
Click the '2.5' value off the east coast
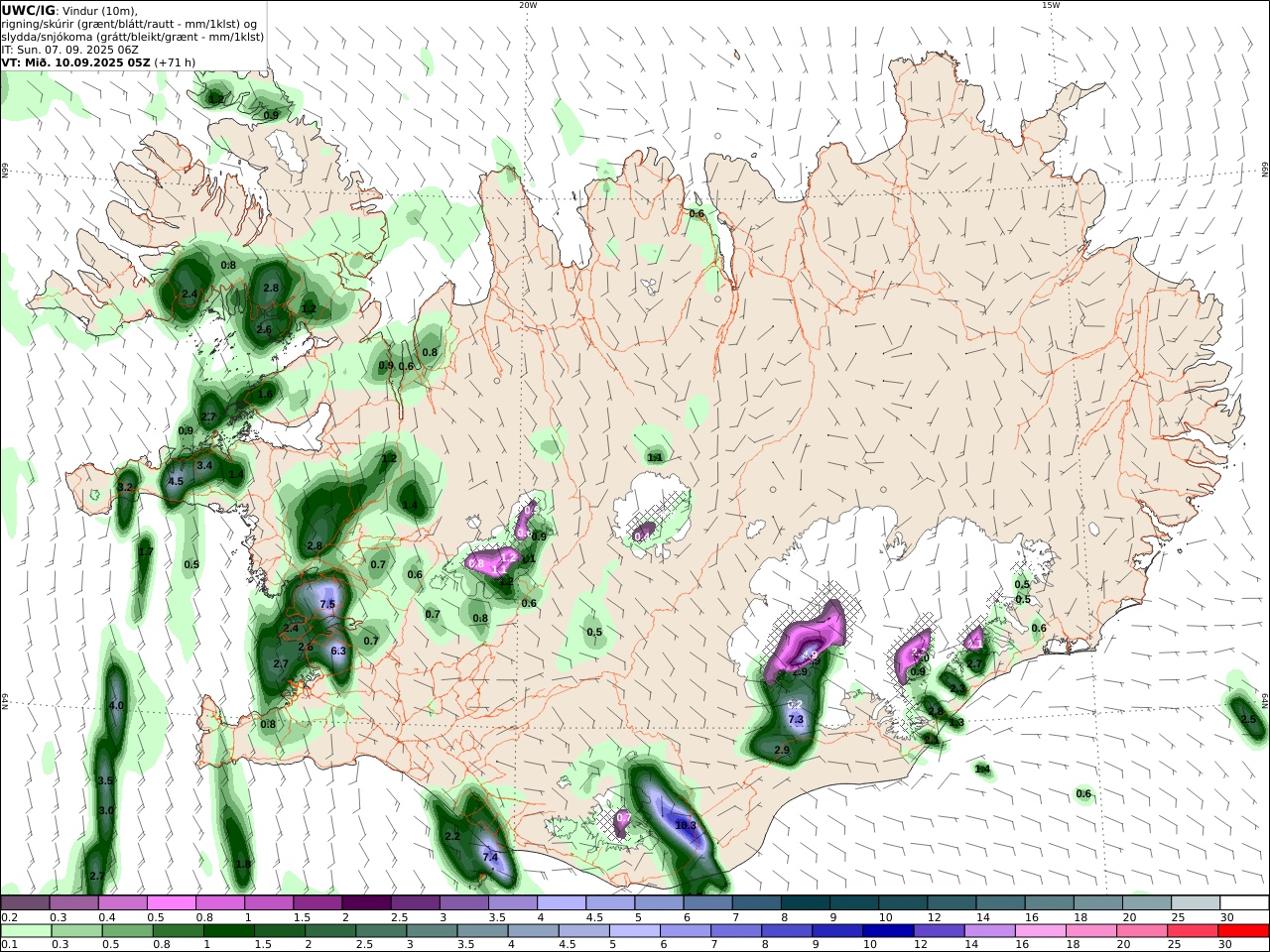click(x=1248, y=720)
